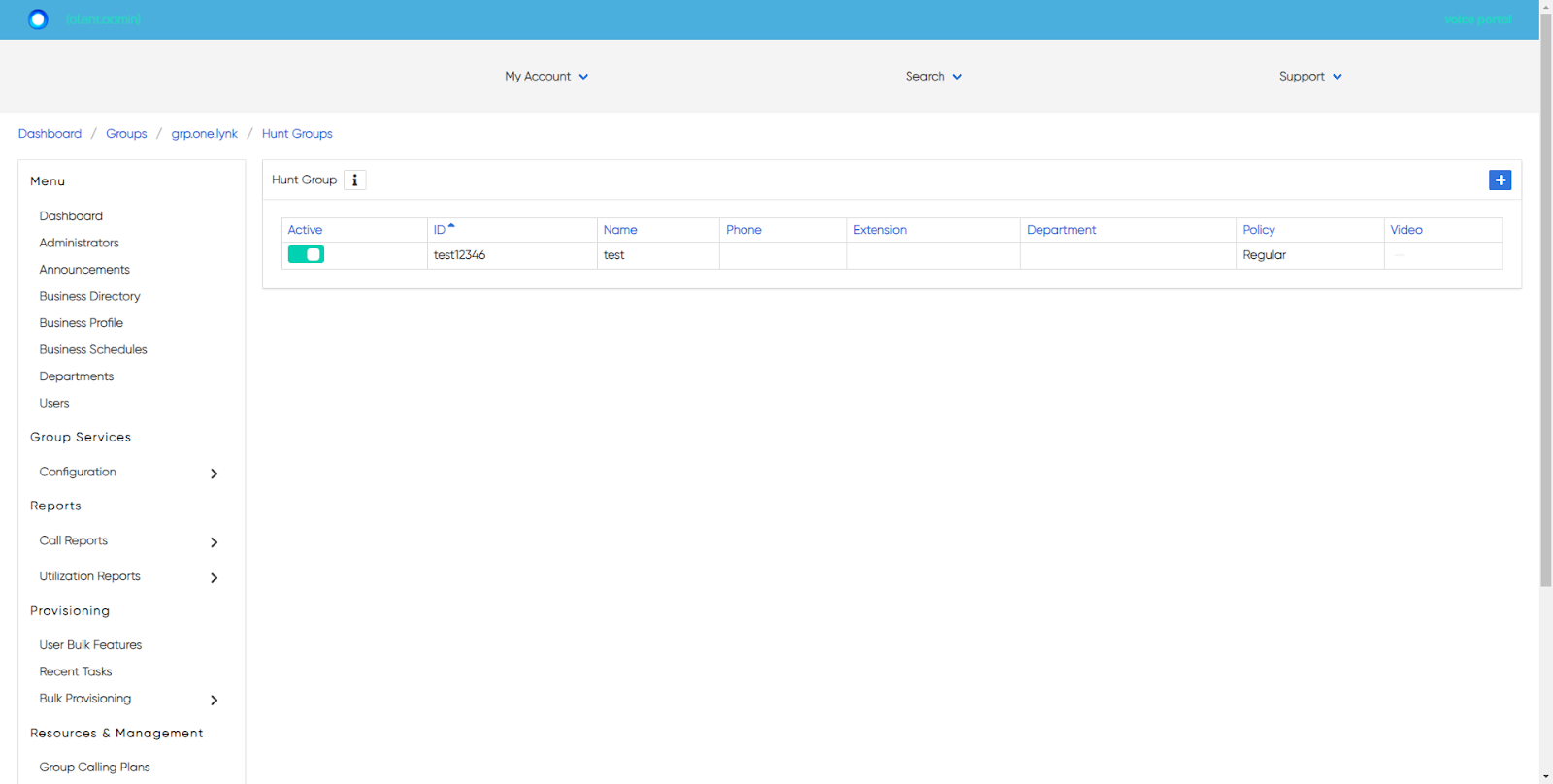Sort the table by Department column
1553x784 pixels.
tap(1061, 230)
